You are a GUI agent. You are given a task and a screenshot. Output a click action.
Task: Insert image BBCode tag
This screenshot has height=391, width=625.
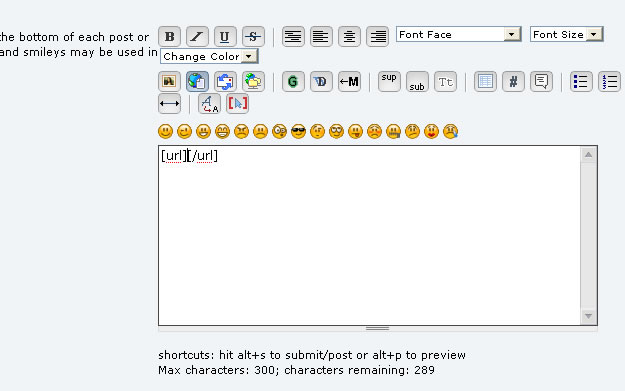pos(169,82)
